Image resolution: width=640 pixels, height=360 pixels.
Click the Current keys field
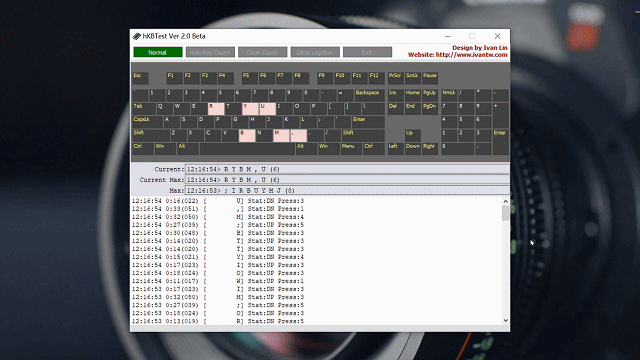pos(347,169)
